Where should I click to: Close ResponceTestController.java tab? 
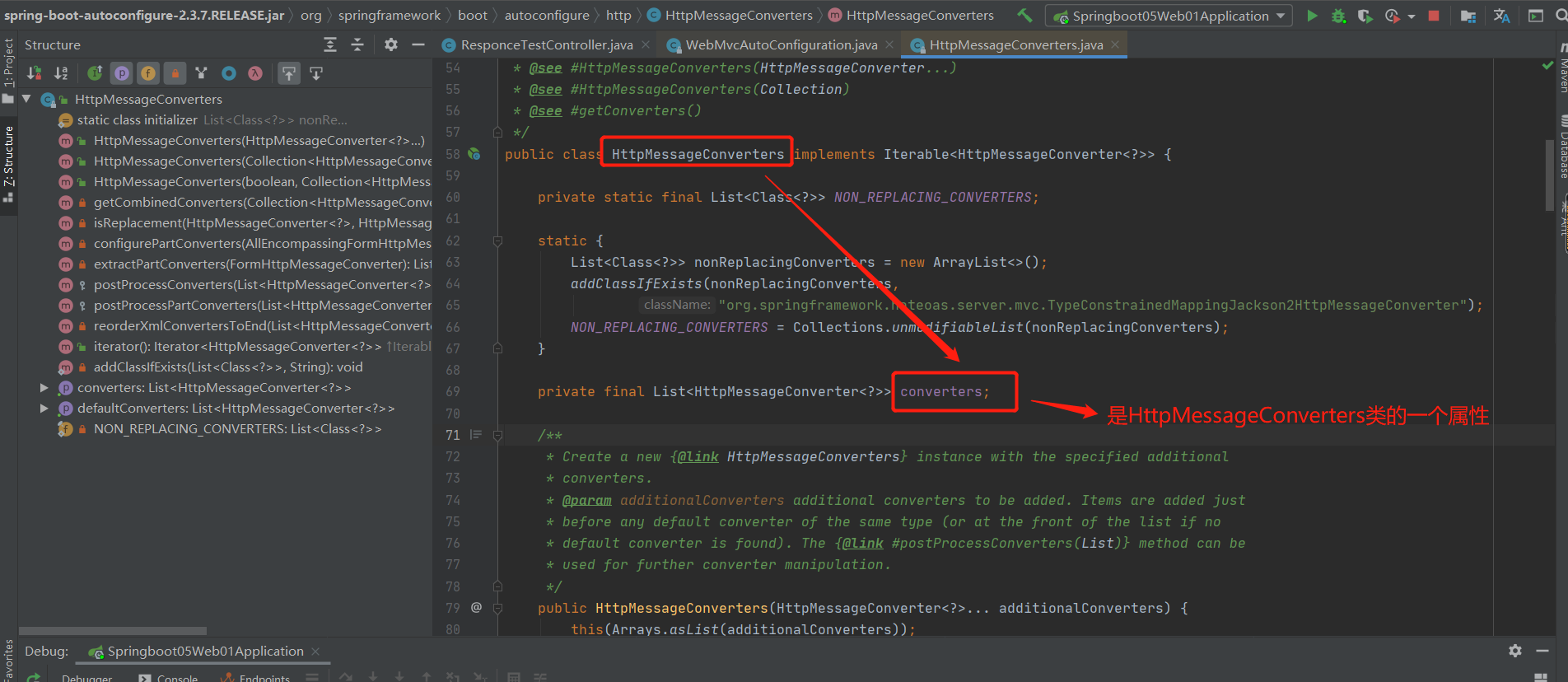pos(646,44)
